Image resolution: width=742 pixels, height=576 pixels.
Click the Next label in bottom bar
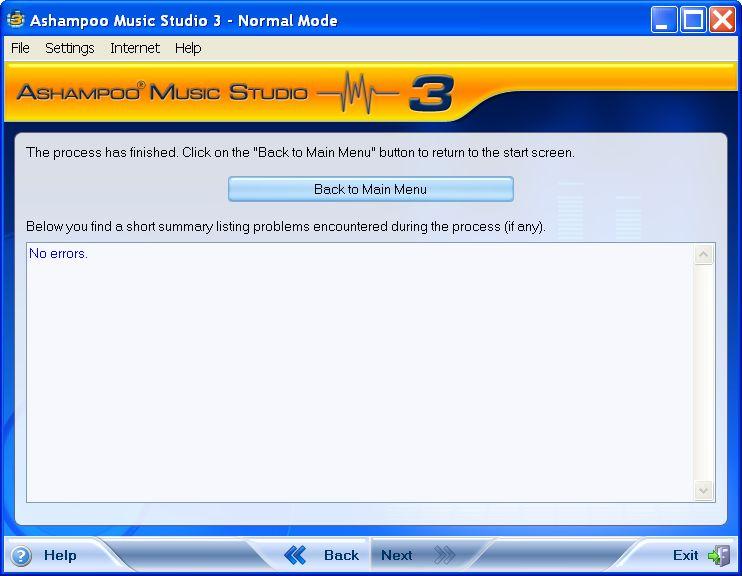(x=396, y=555)
